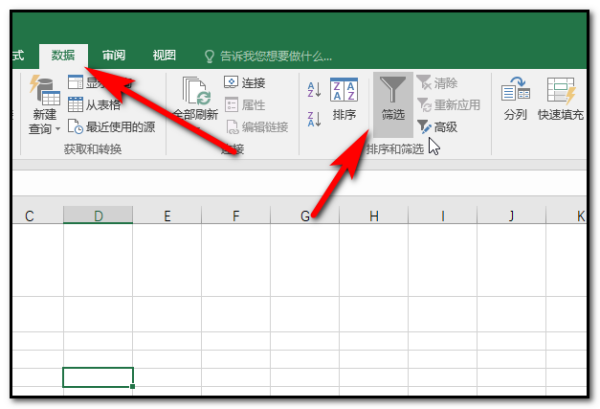
Task: Click the 快速填充 flash fill button
Action: point(561,99)
